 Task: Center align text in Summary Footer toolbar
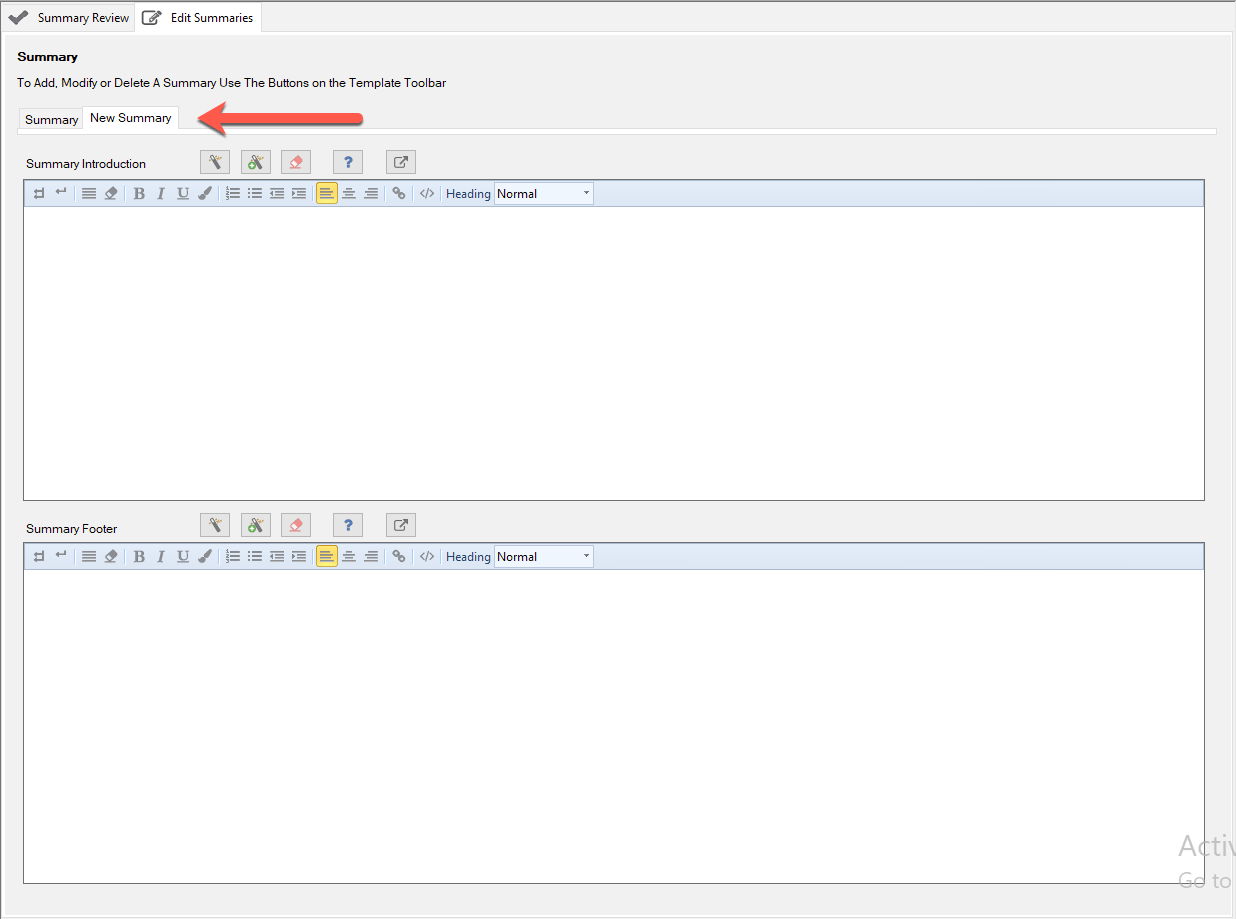tap(349, 557)
